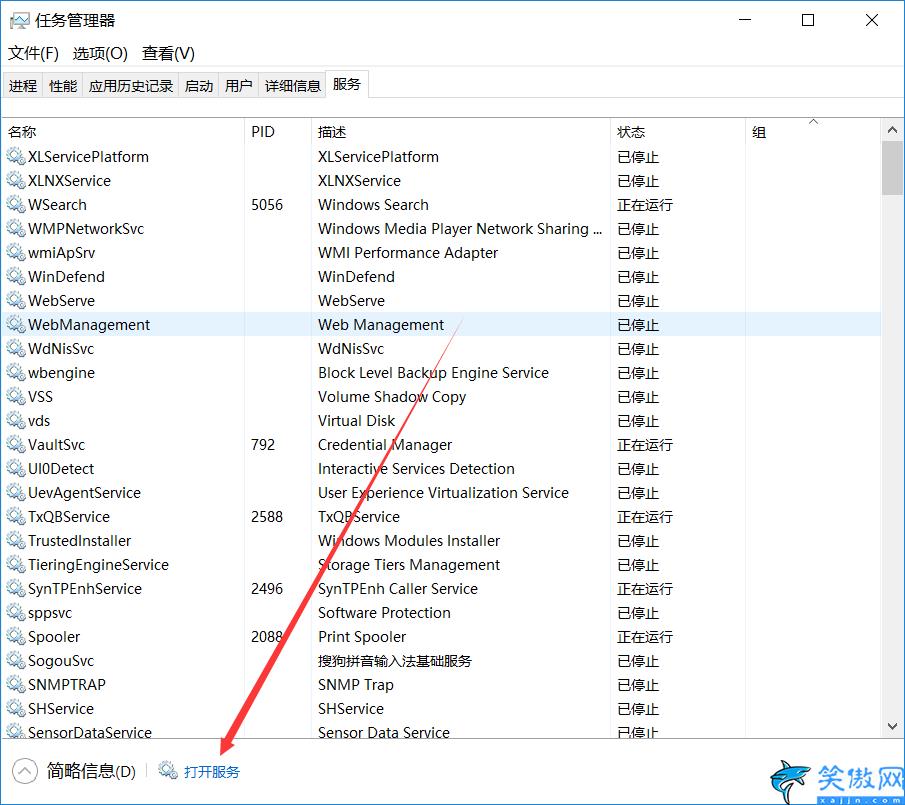Screen dimensions: 905x805
Task: Click the gear icon beside TieringEngineService
Action: [16, 564]
